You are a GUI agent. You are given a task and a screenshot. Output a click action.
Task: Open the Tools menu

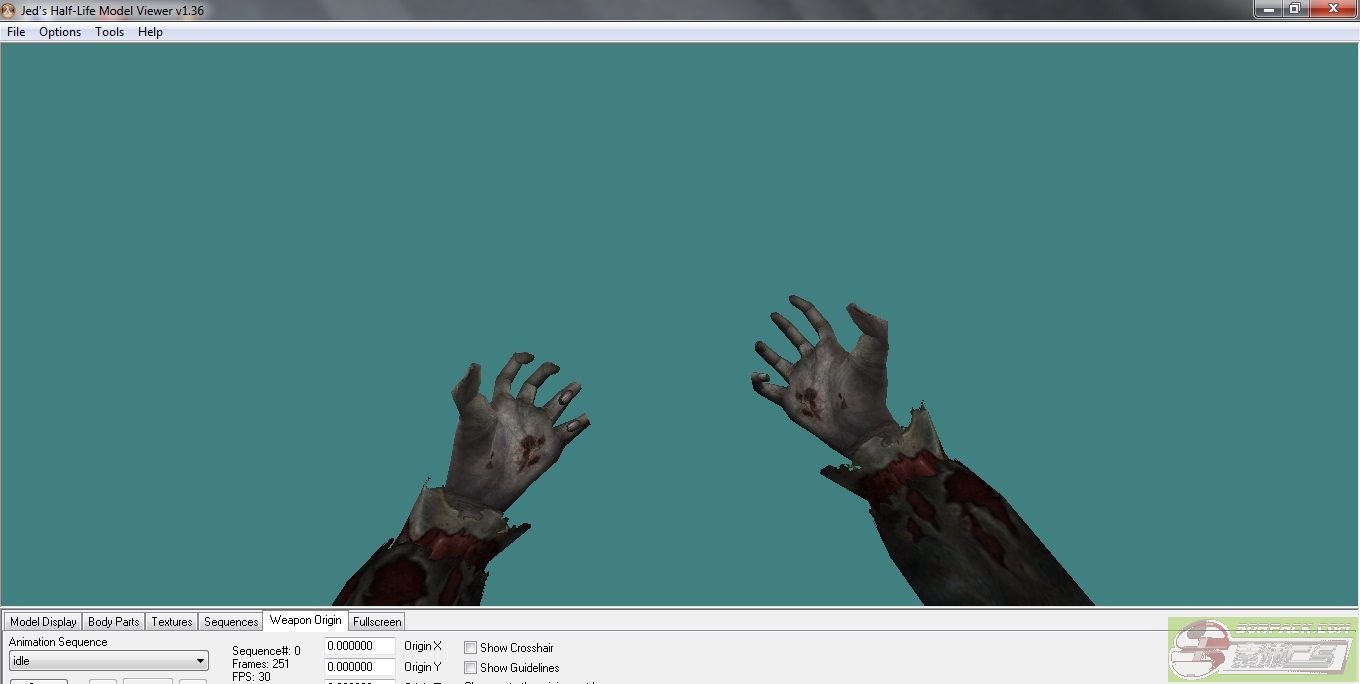click(110, 32)
